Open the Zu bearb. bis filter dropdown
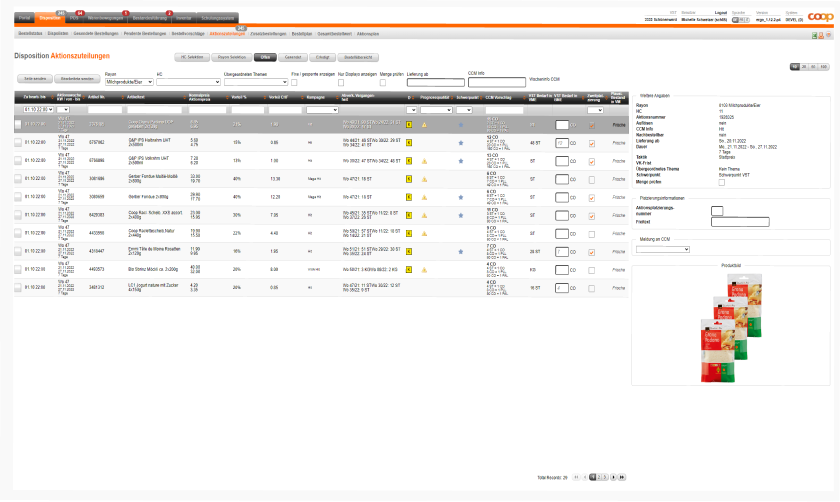The width and height of the screenshot is (840, 502). [x=38, y=110]
